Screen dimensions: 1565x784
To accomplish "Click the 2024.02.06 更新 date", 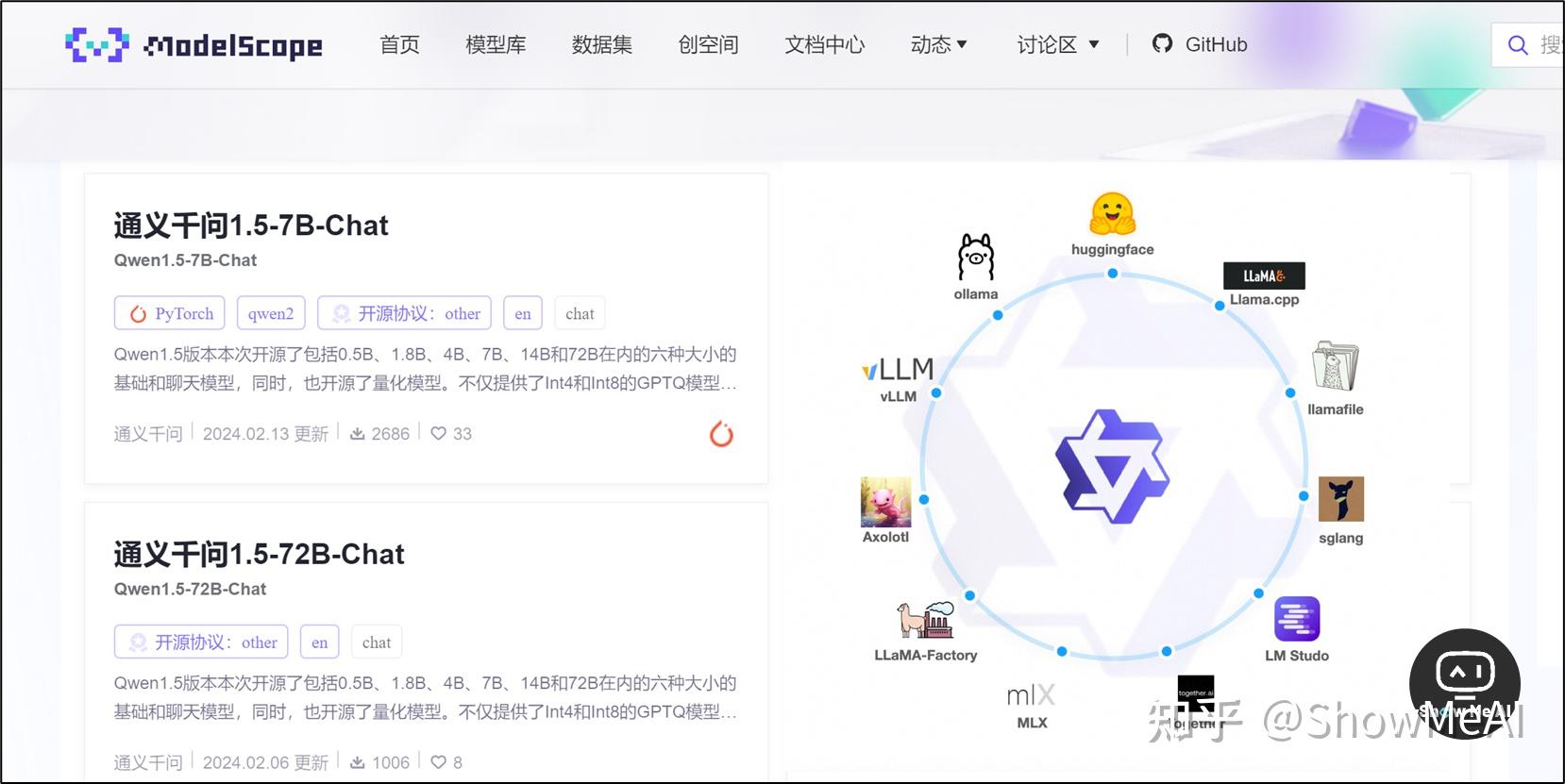I will (265, 762).
